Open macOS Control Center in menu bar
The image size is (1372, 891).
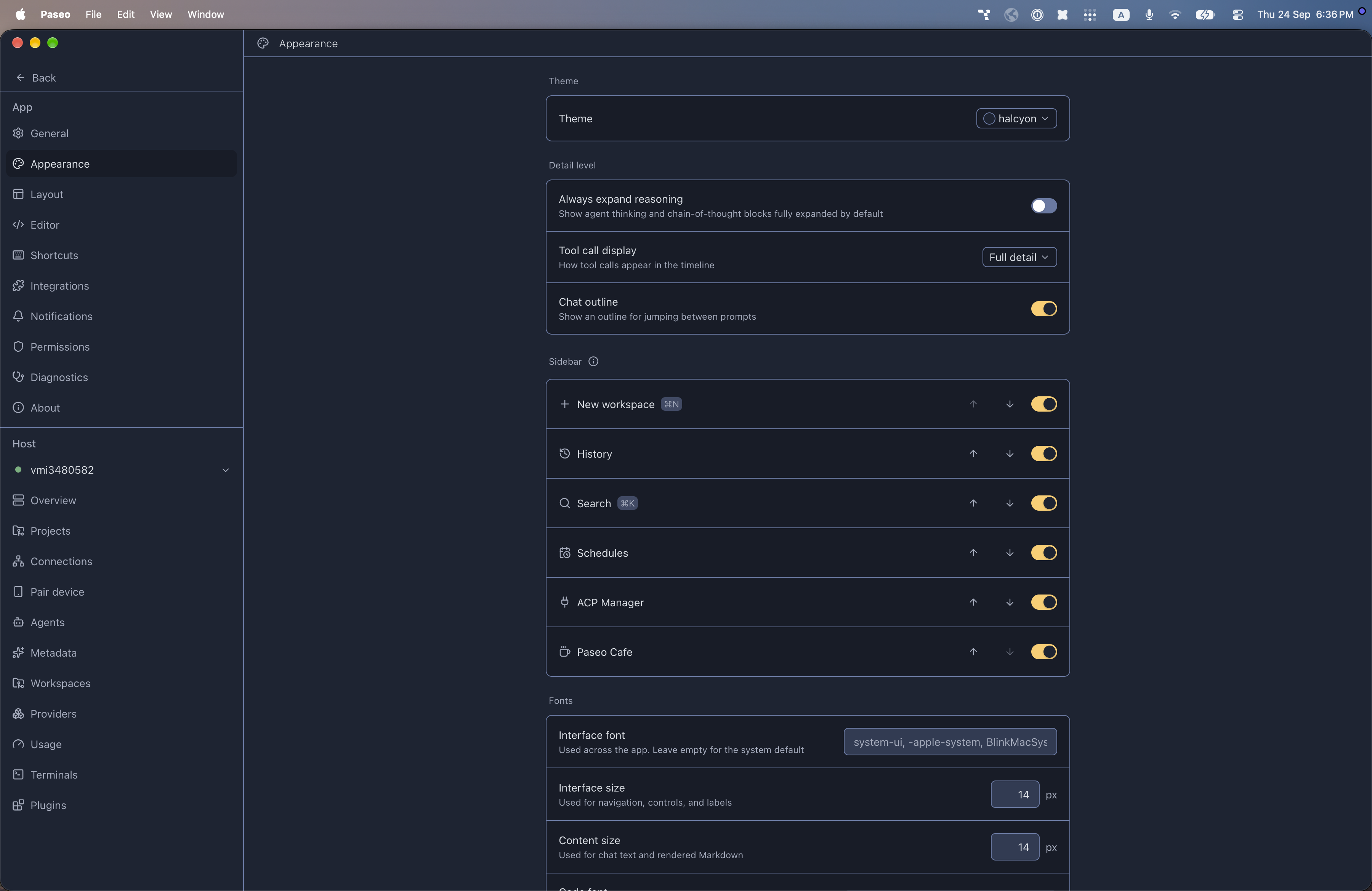tap(1238, 15)
